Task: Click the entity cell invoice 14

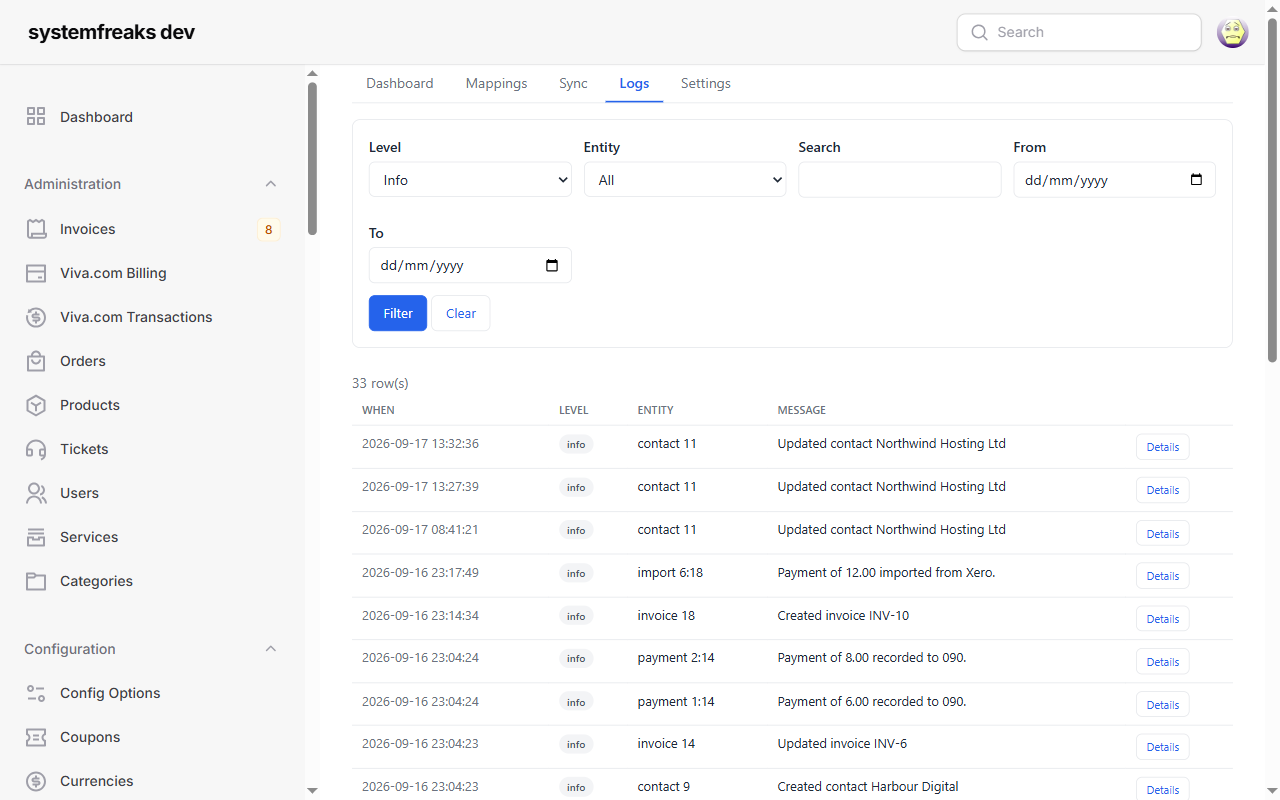Action: (x=666, y=744)
